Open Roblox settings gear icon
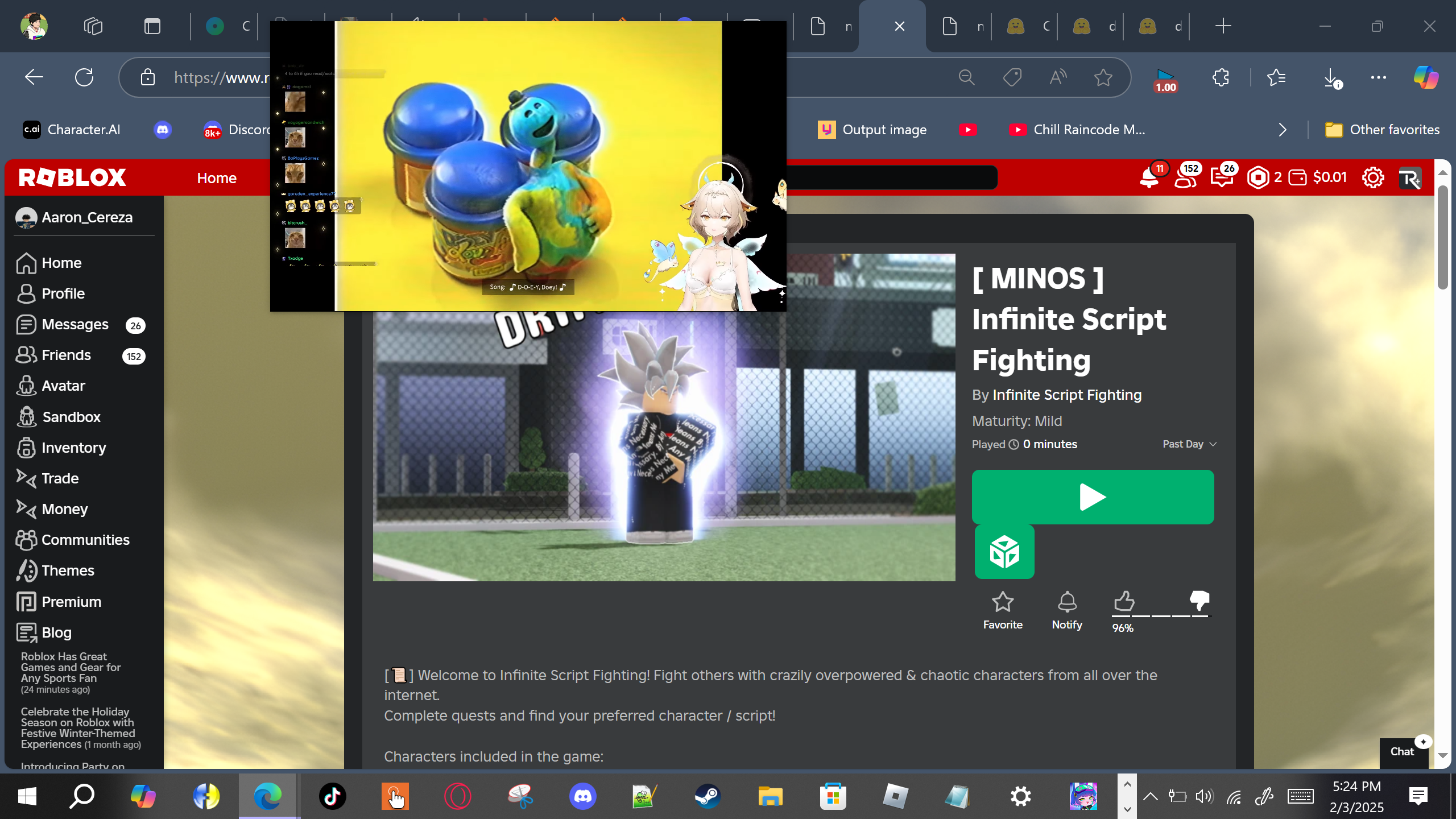This screenshot has width=1456, height=819. tap(1373, 178)
